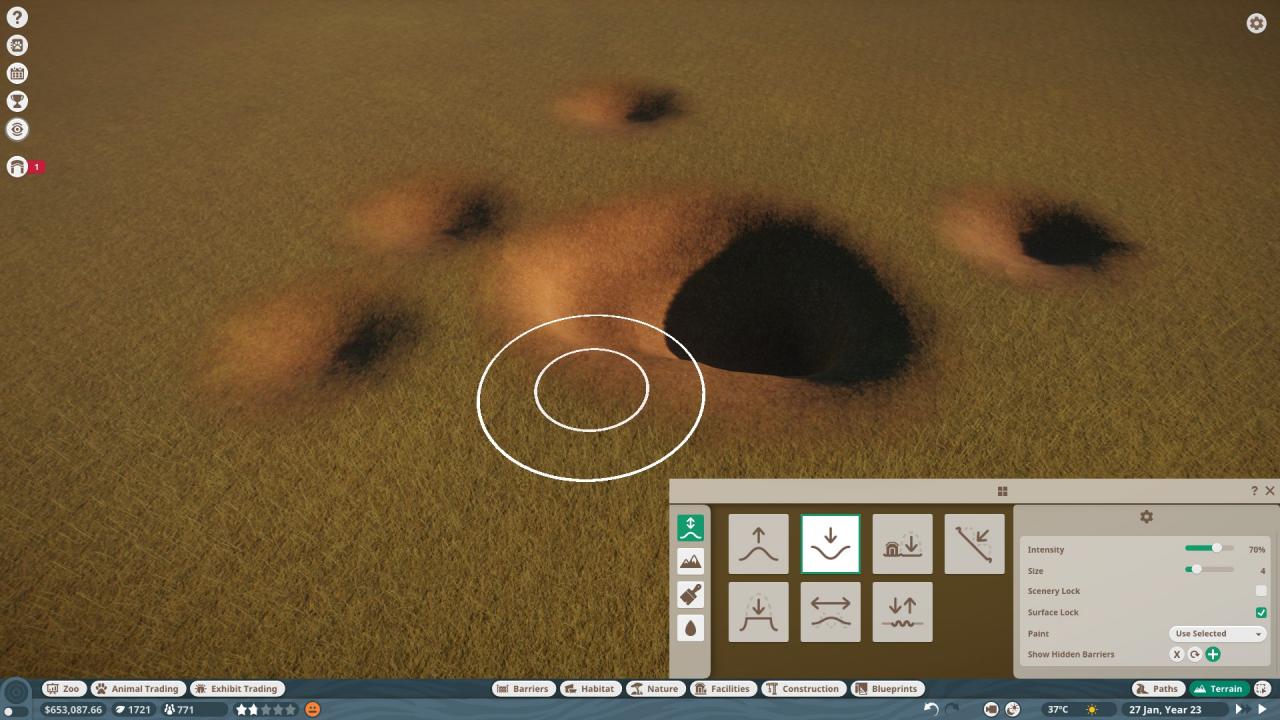Click the undo arrow in bottom bar

tap(931, 709)
